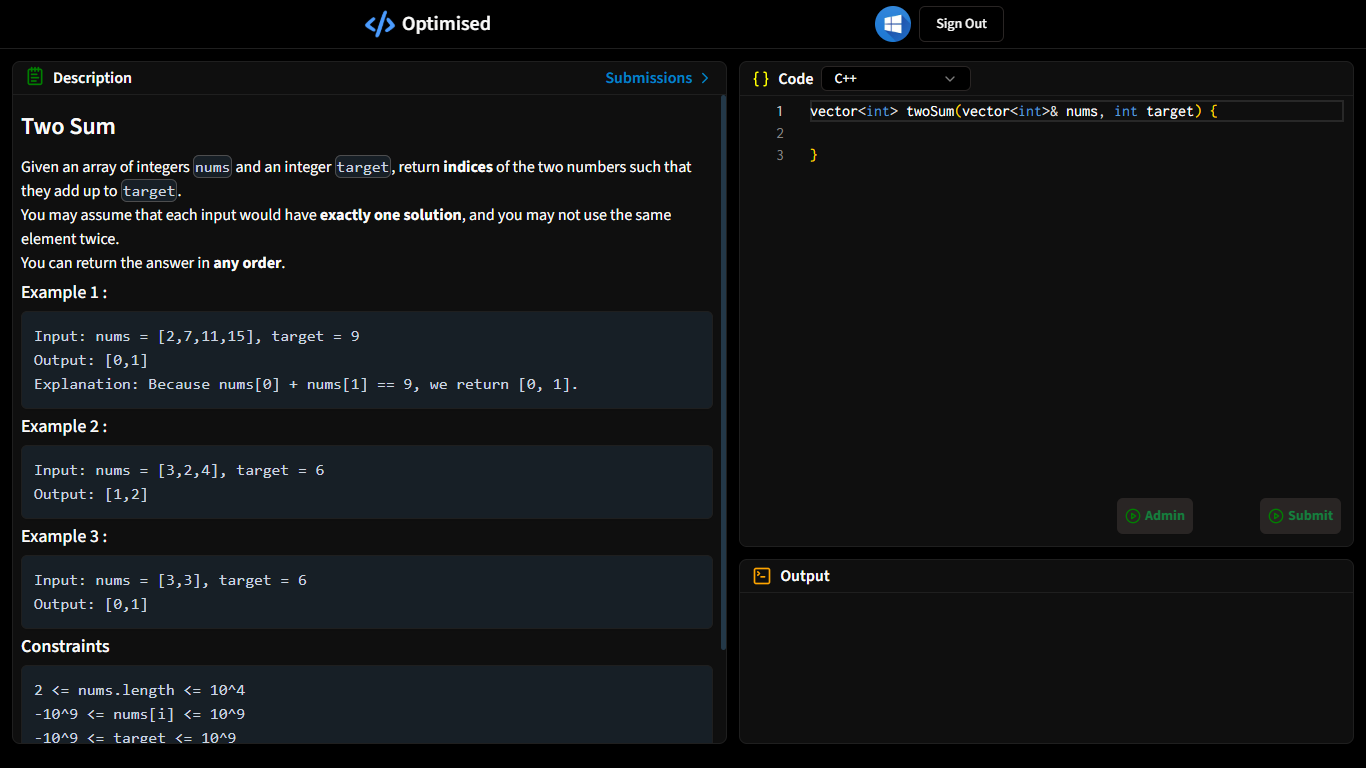Open the C++ language dropdown
1366x768 pixels.
coord(896,79)
